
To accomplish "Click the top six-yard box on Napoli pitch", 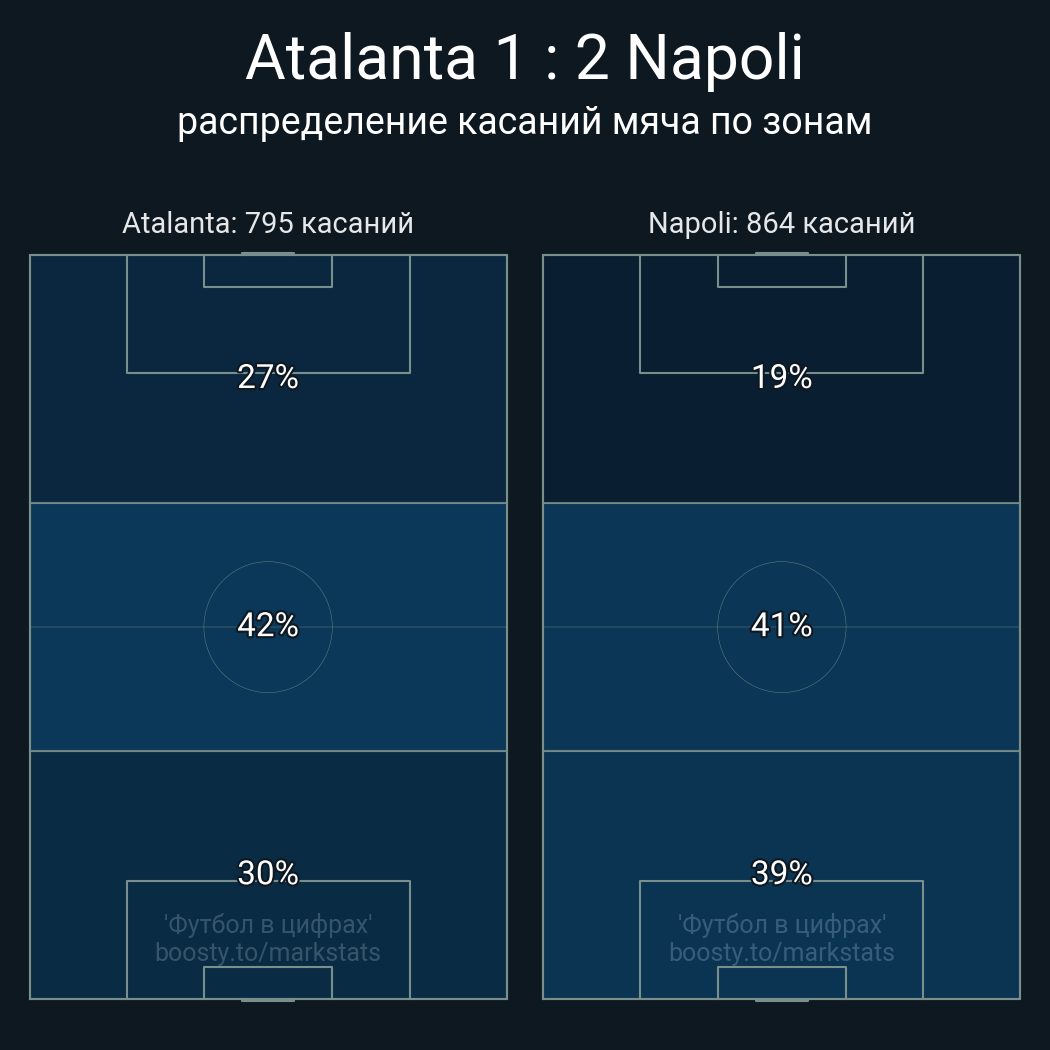I will pyautogui.click(x=781, y=271).
